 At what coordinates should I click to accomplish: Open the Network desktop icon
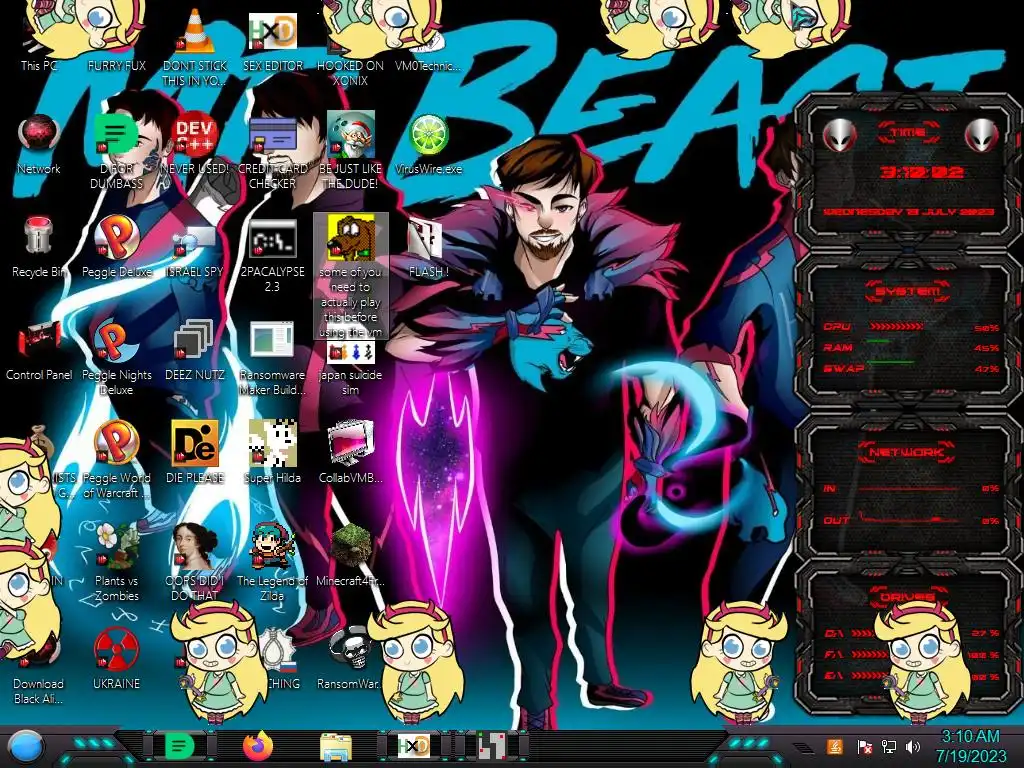[39, 135]
